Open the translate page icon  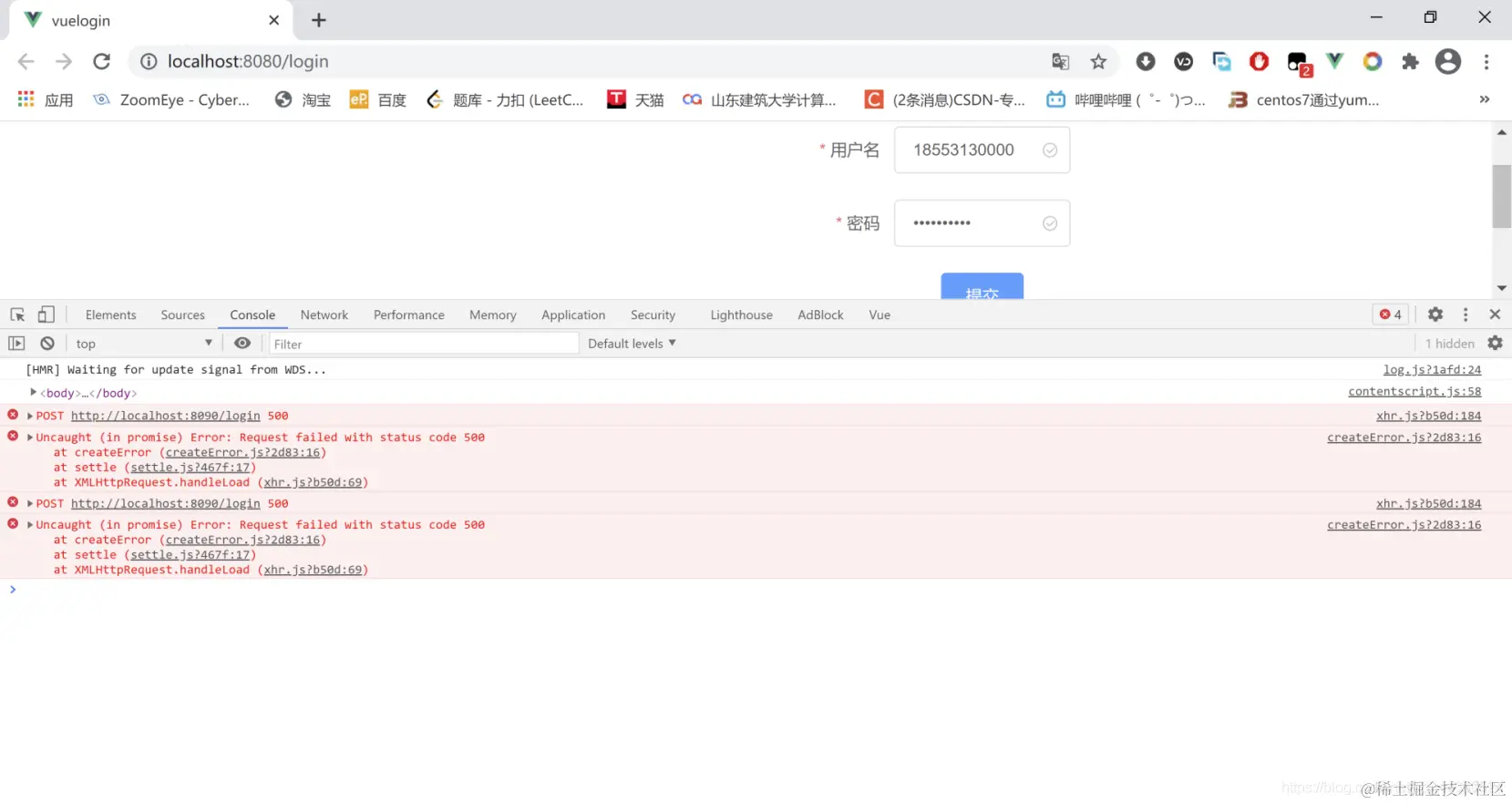(x=1060, y=61)
